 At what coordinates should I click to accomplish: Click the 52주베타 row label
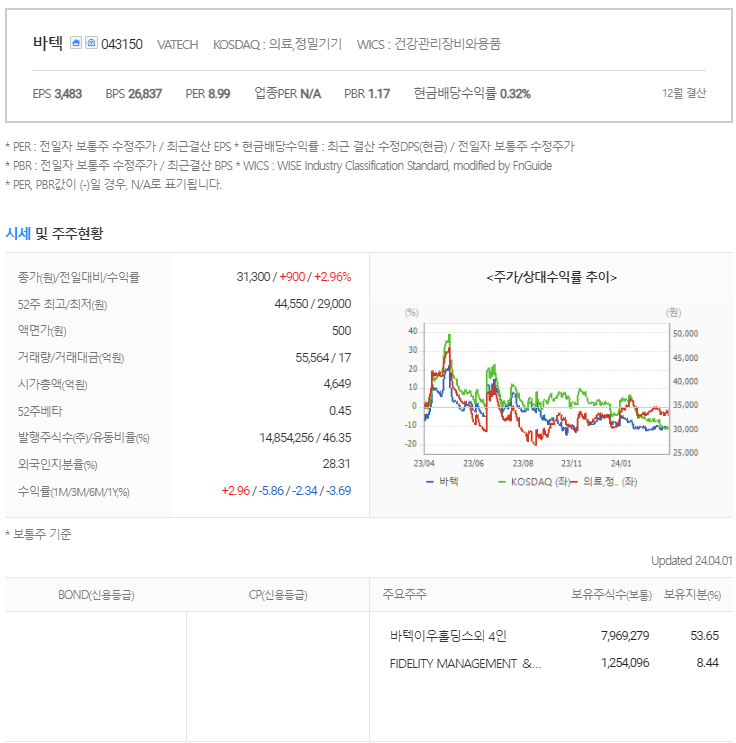coord(40,411)
